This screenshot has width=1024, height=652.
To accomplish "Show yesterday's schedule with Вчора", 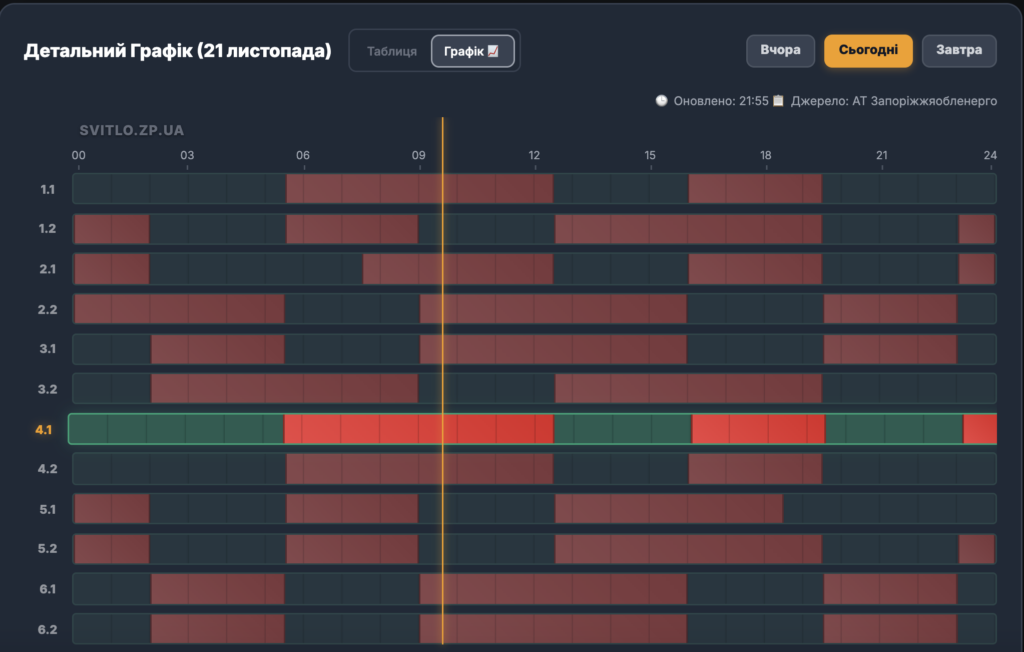I will tap(780, 51).
